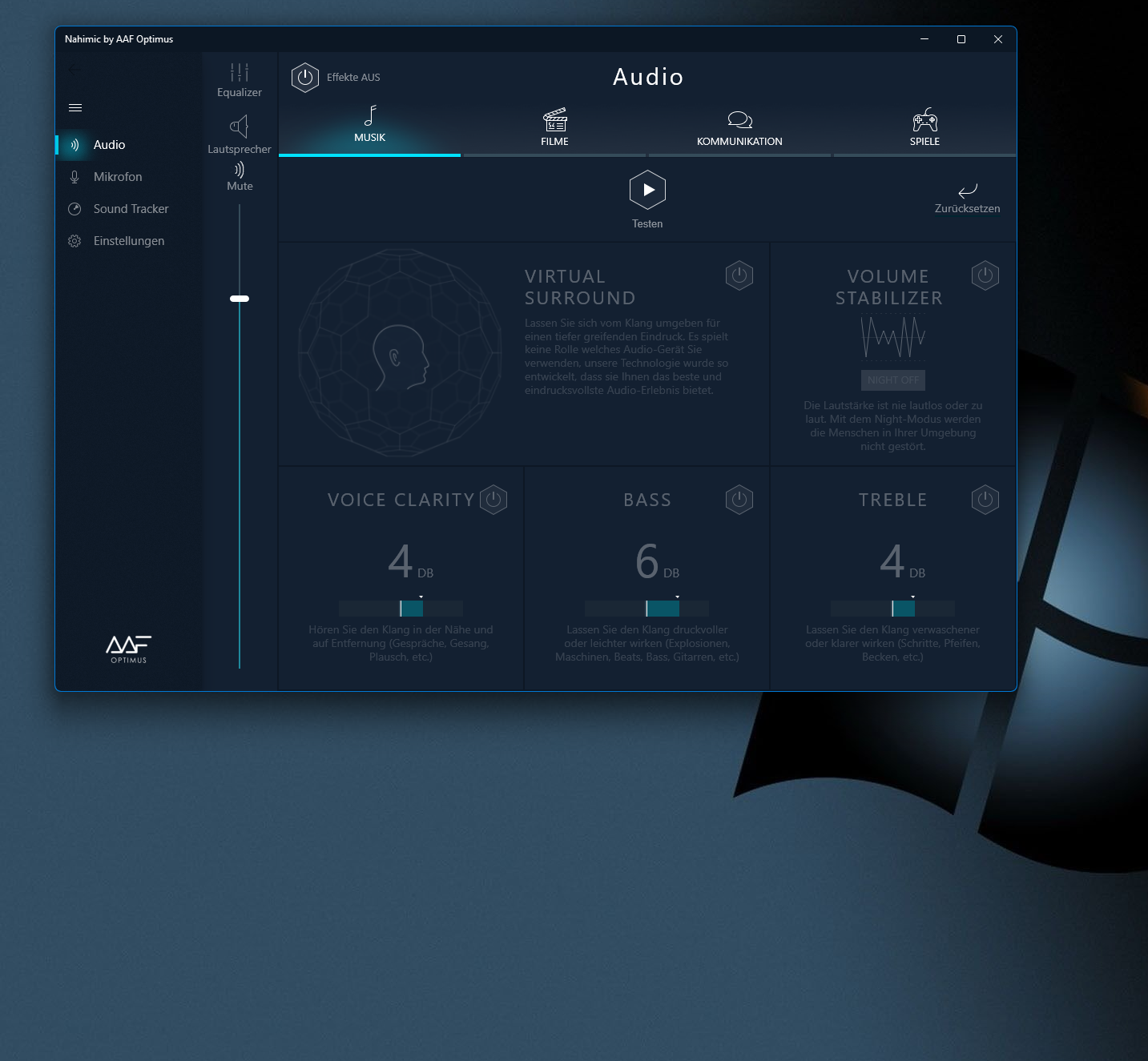This screenshot has height=1061, width=1148.
Task: Click the back arrow in the sidebar
Action: pyautogui.click(x=75, y=70)
